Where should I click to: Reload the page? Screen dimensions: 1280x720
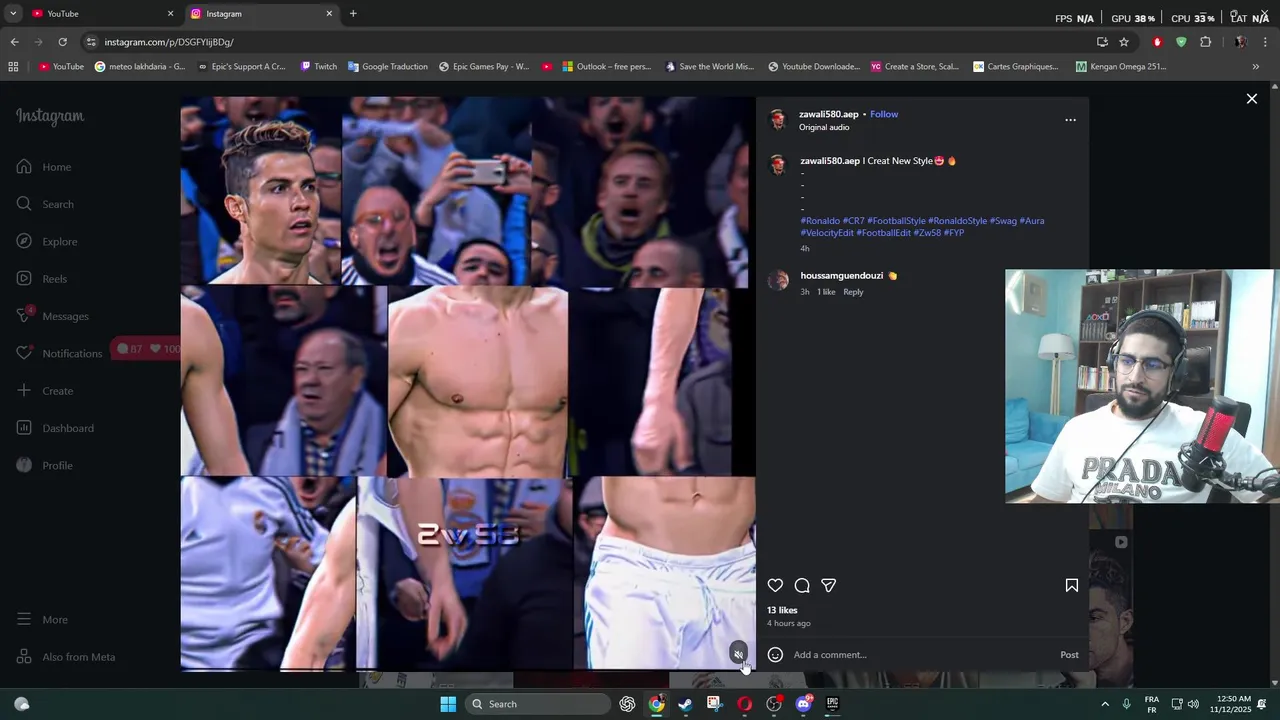coord(62,42)
